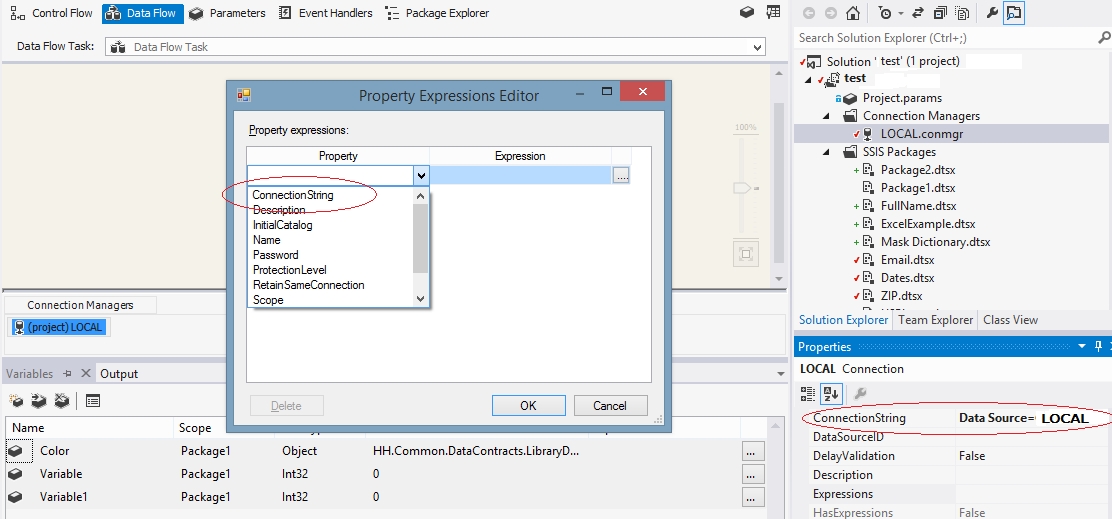Click ellipsis button in Expression column
1112x519 pixels.
pos(621,175)
